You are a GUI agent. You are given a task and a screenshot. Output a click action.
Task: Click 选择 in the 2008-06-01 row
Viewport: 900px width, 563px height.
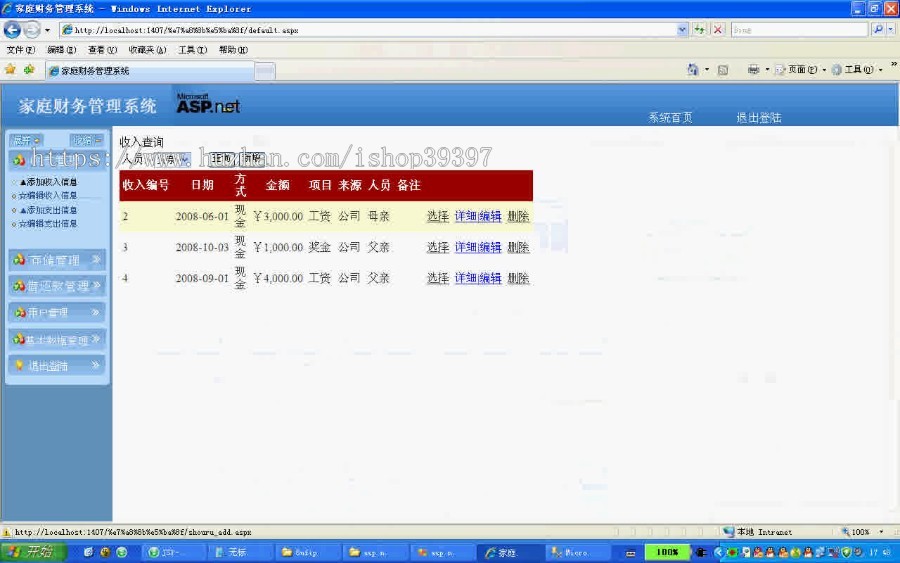point(437,216)
